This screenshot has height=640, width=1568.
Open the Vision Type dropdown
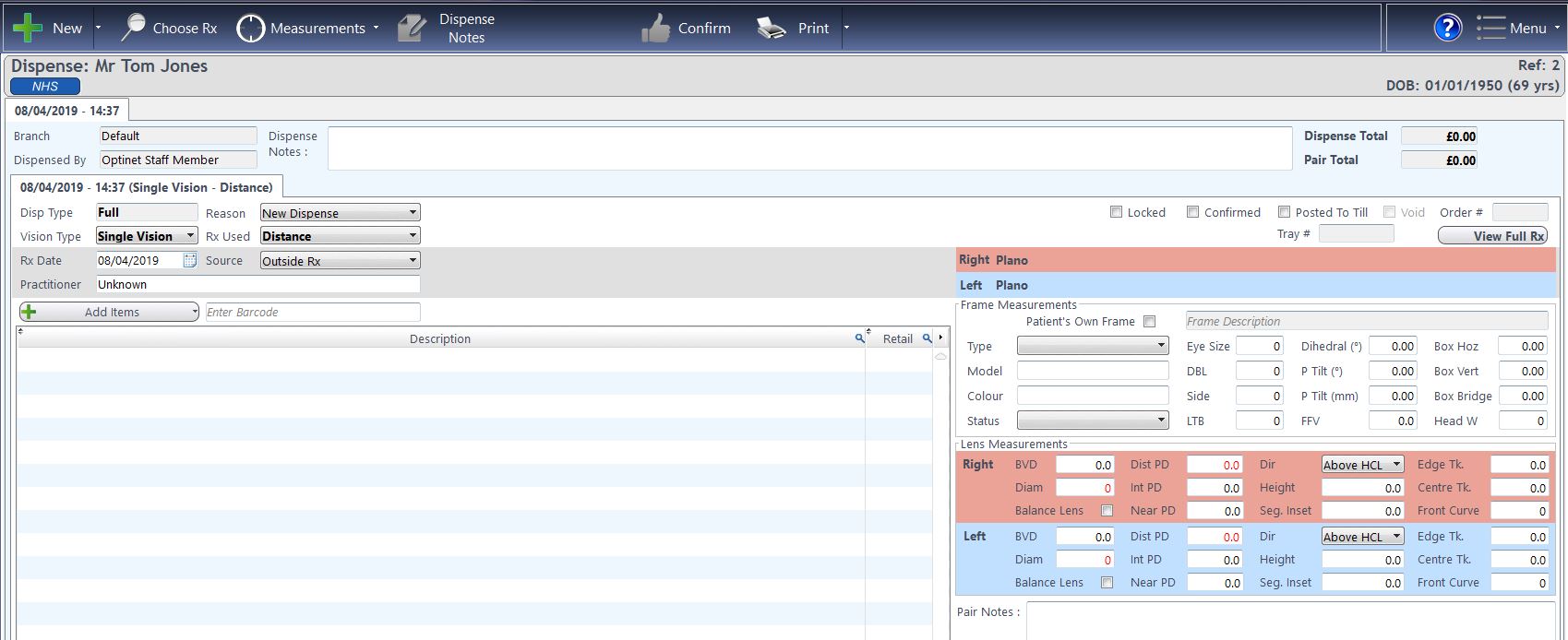click(147, 236)
